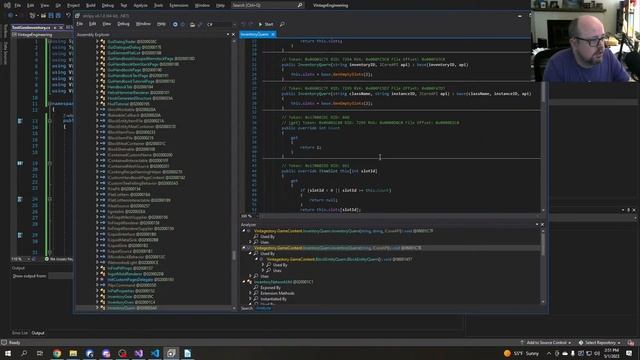
Task: Select the InventoryNetworkUtil class icon in Analyzer
Action: click(249, 282)
